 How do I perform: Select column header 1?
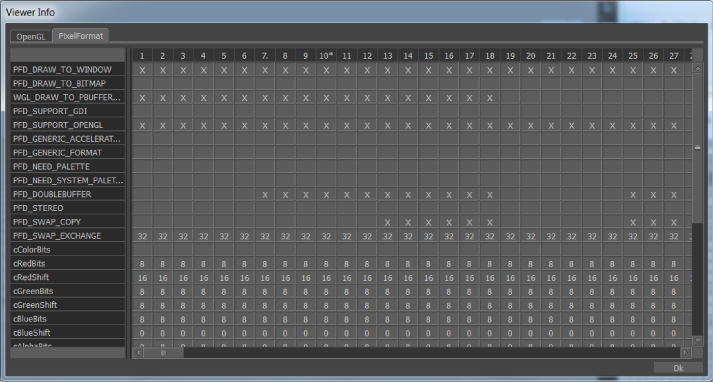tap(142, 56)
